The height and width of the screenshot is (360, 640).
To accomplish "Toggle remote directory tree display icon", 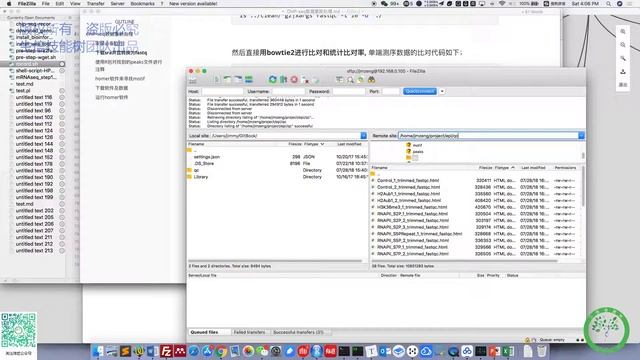I will point(238,80).
